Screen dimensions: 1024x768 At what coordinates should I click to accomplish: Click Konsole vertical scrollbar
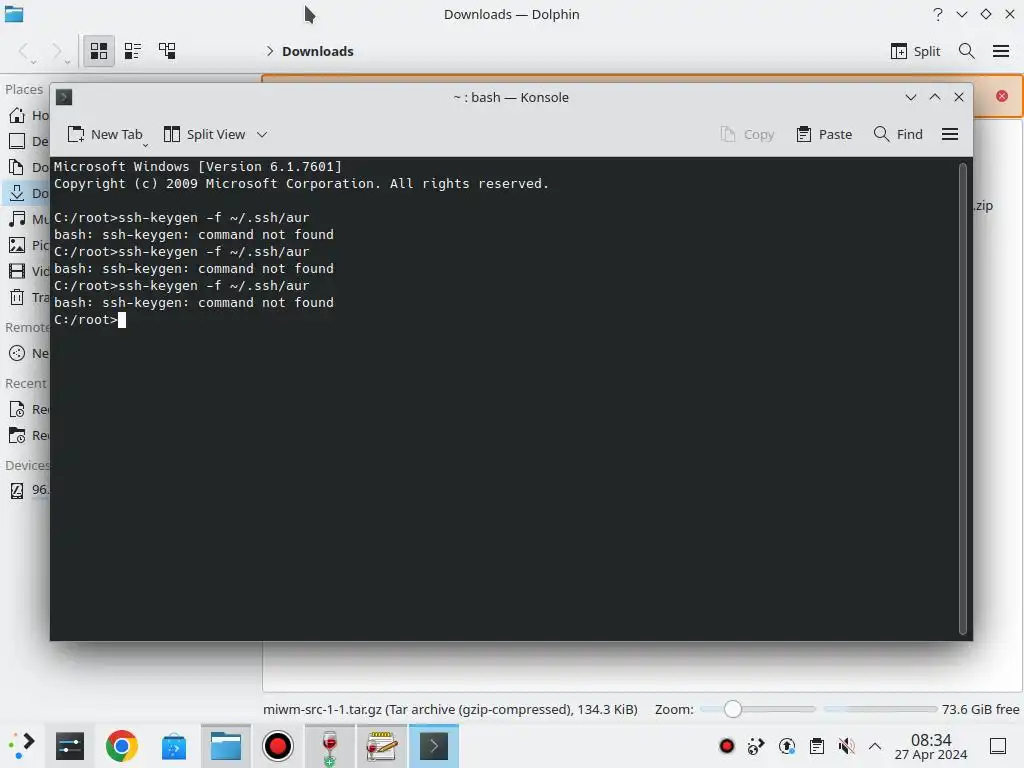(963, 398)
